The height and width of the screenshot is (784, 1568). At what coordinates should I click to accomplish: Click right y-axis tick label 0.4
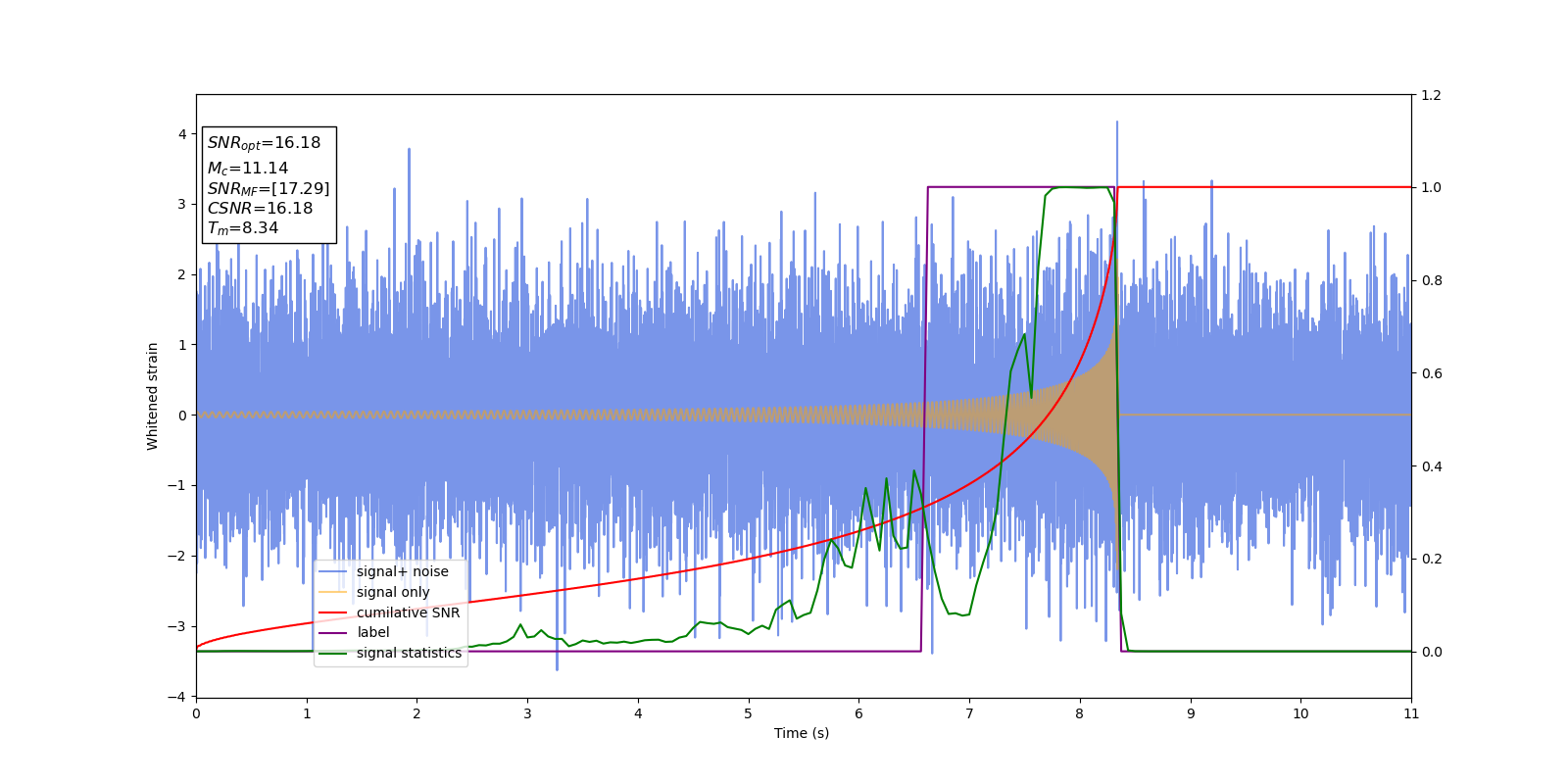(1431, 466)
